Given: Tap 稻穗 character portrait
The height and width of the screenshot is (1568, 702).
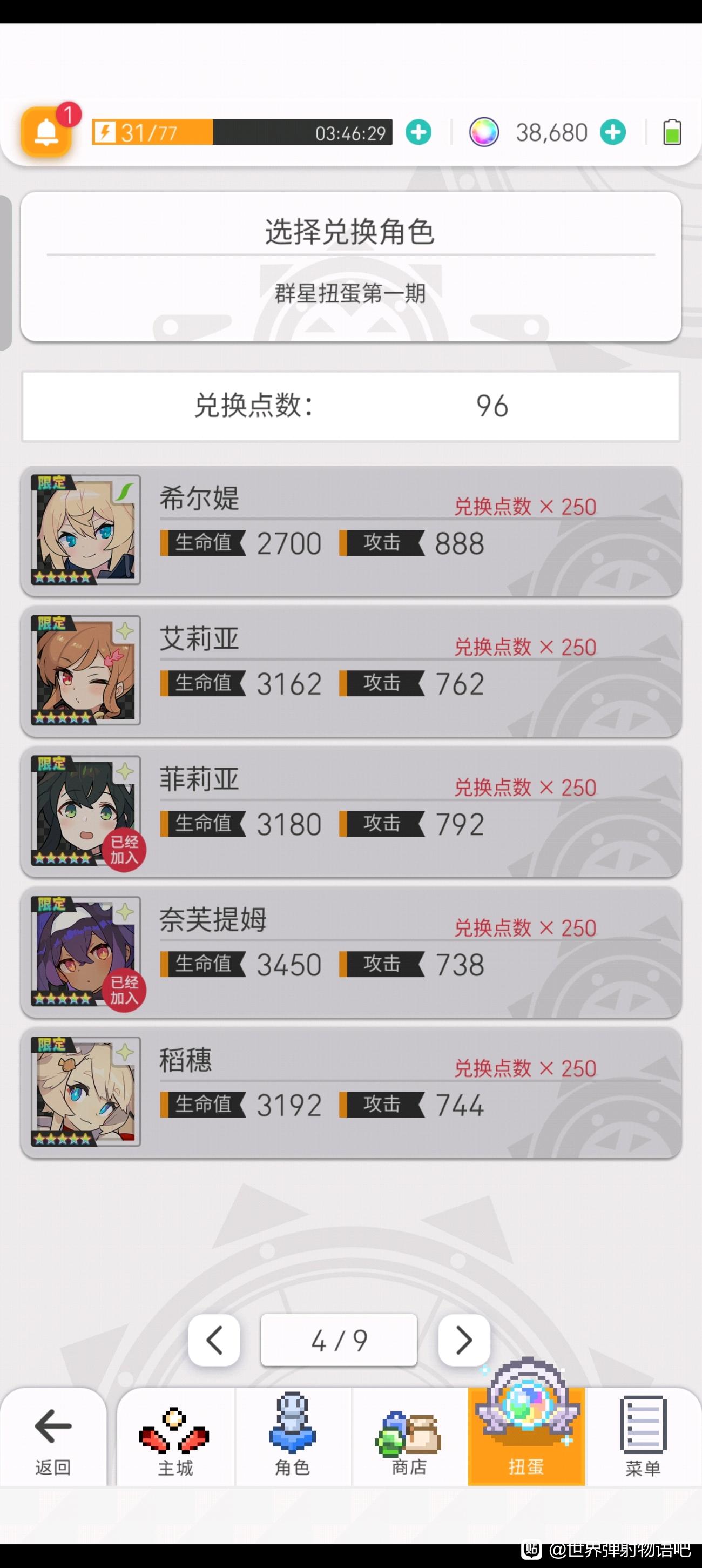Looking at the screenshot, I should click(x=86, y=1092).
